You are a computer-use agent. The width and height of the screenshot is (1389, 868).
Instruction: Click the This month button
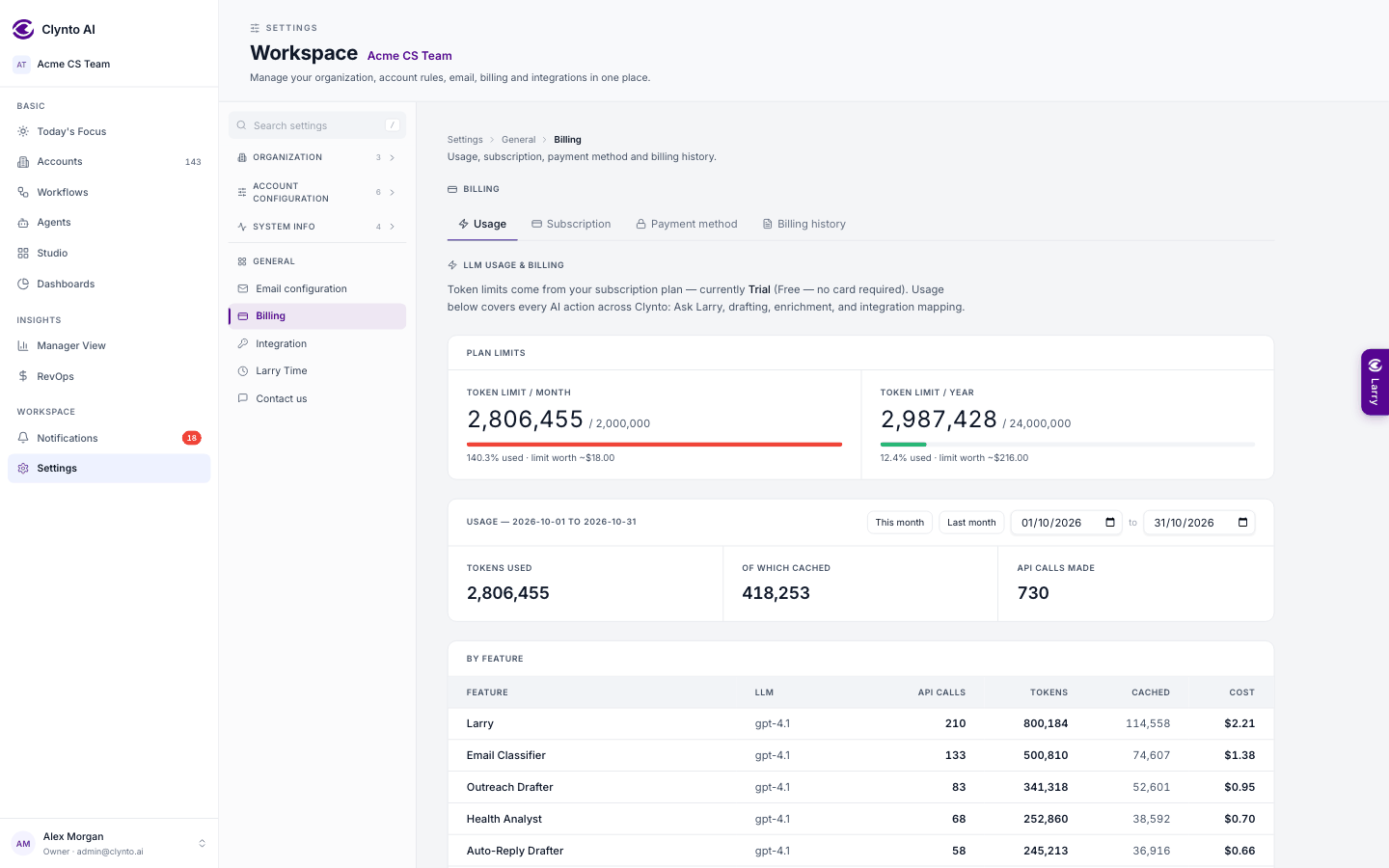pyautogui.click(x=900, y=523)
